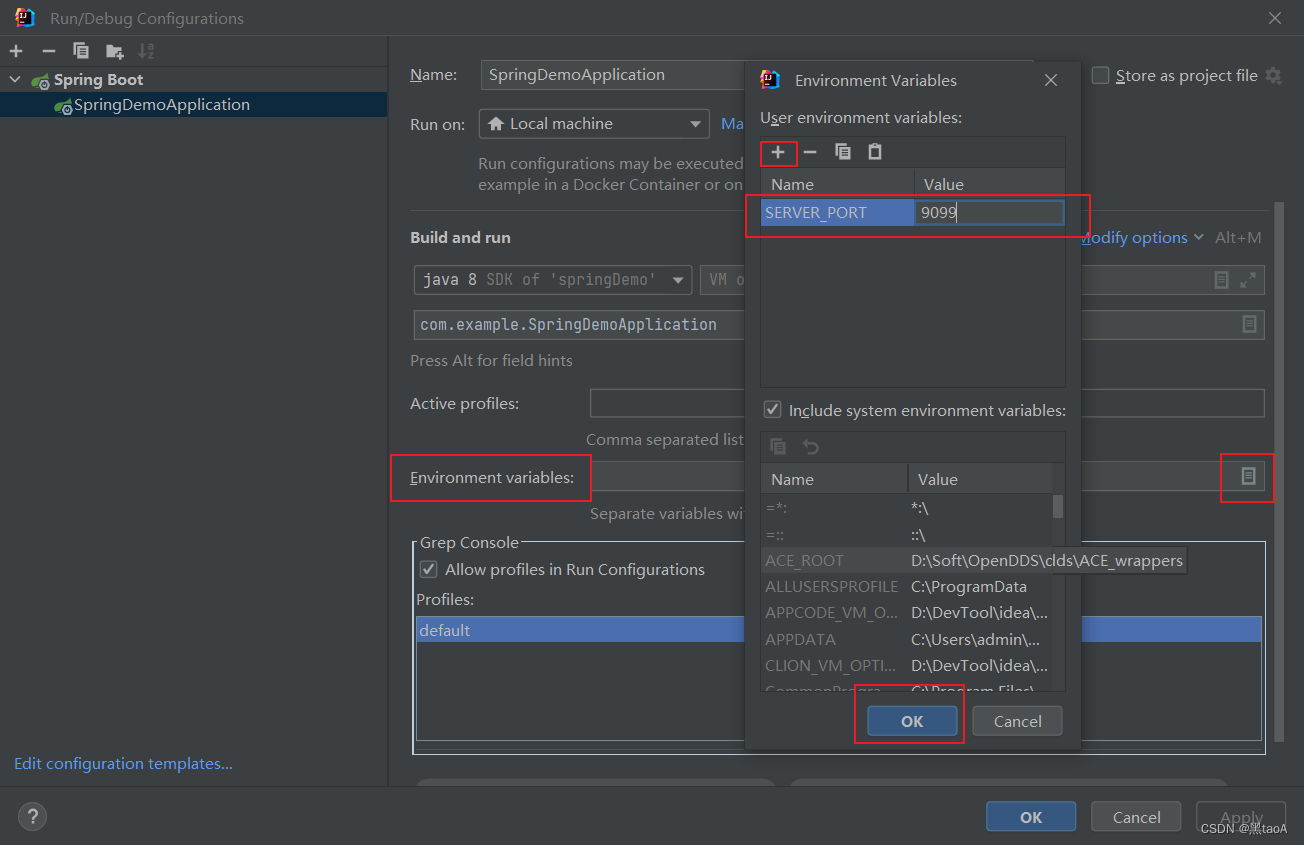This screenshot has width=1304, height=845.
Task: Toggle Store as project file checkbox
Action: click(1100, 75)
